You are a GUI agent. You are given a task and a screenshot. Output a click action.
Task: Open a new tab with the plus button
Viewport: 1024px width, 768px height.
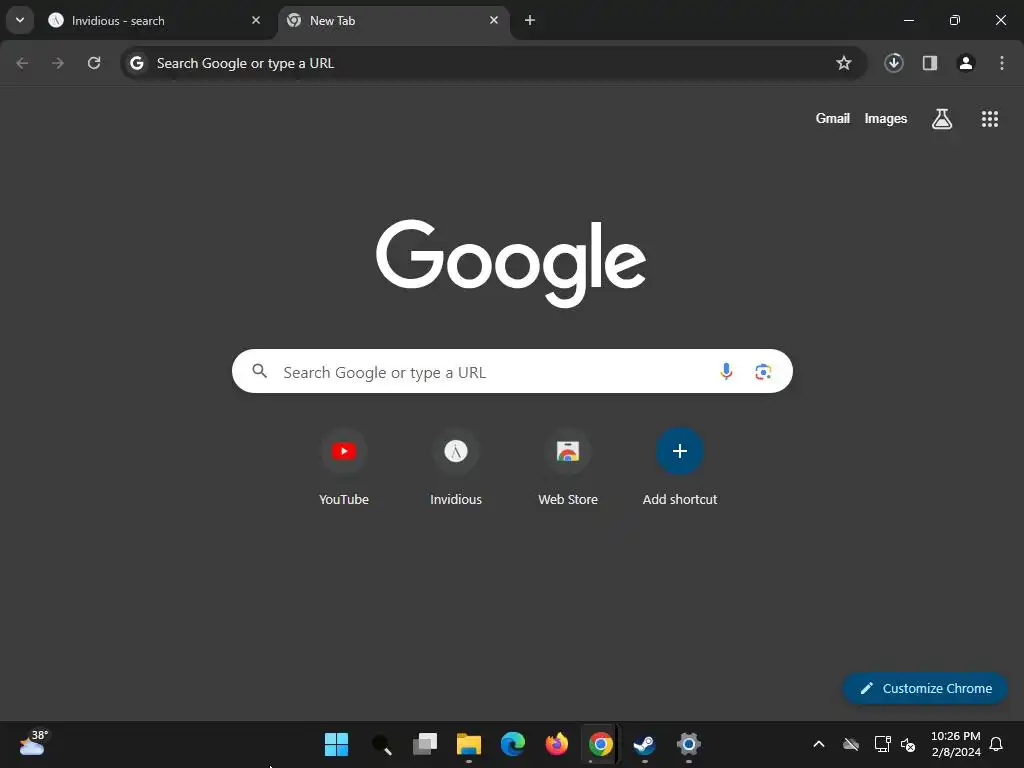(x=530, y=20)
